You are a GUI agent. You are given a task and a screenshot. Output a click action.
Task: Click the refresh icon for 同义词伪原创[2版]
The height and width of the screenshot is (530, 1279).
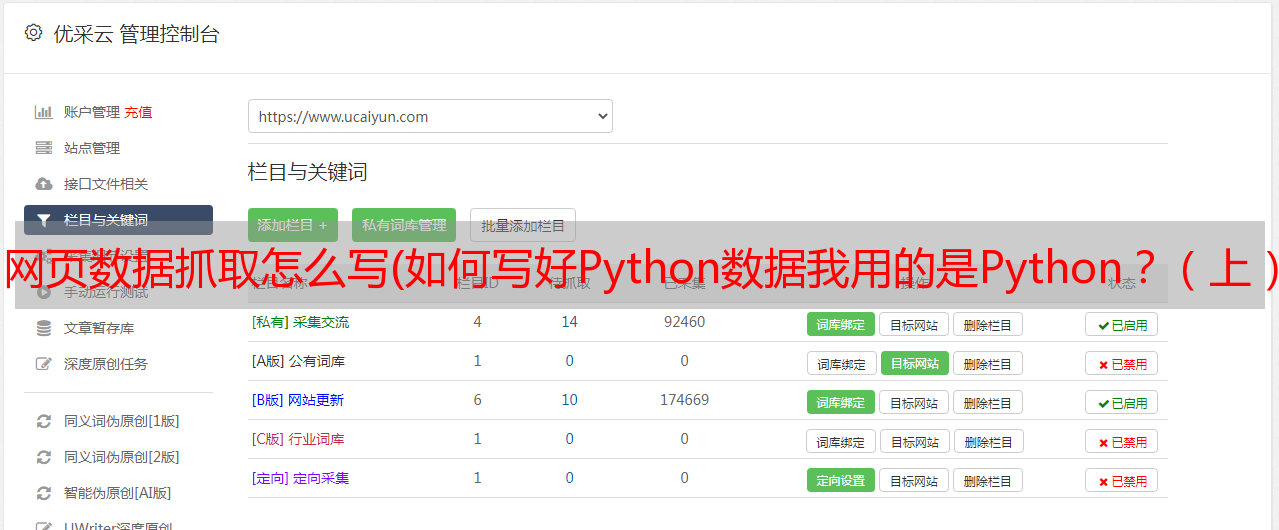tap(44, 457)
